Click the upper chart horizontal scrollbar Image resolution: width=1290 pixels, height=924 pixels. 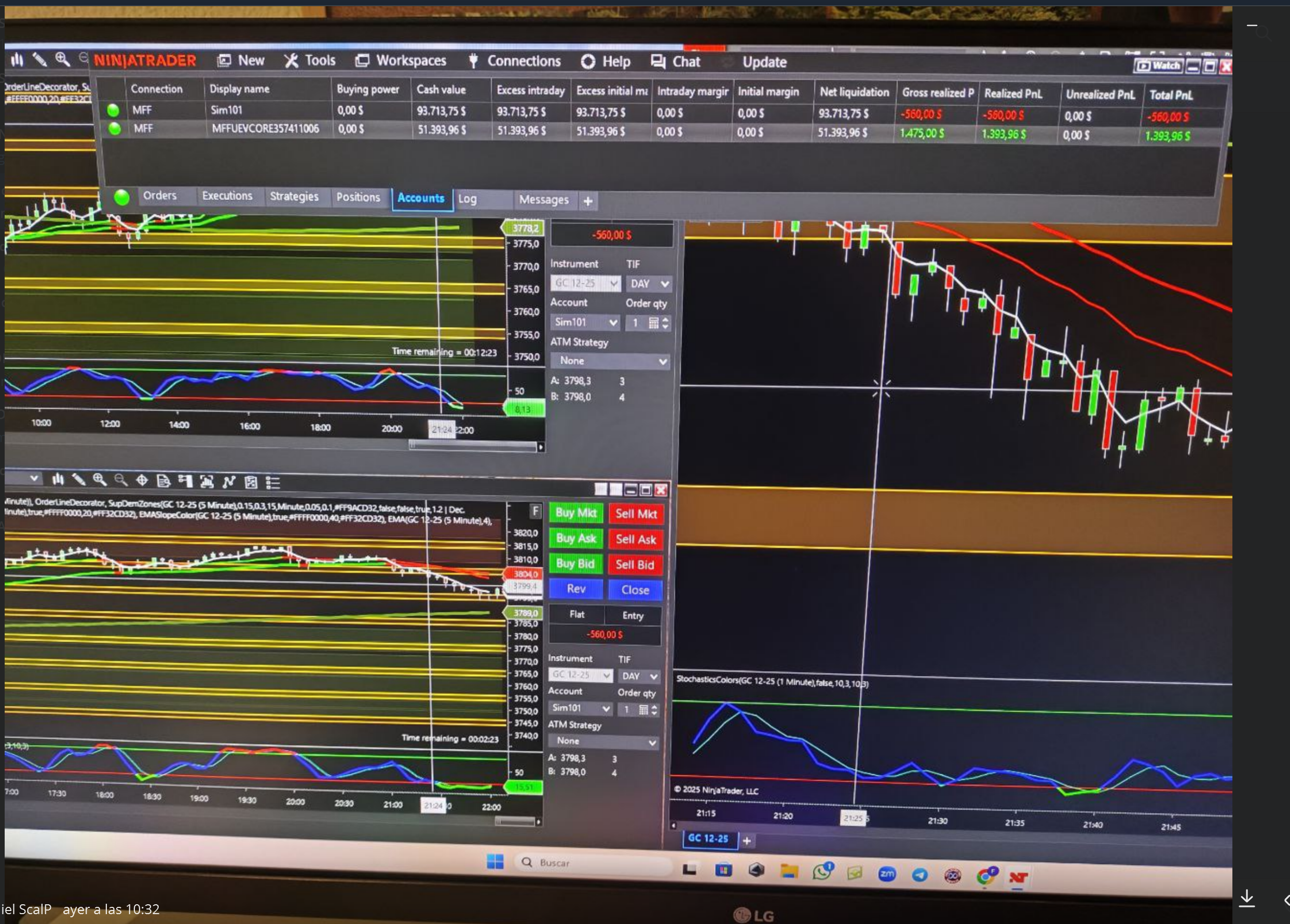[472, 447]
